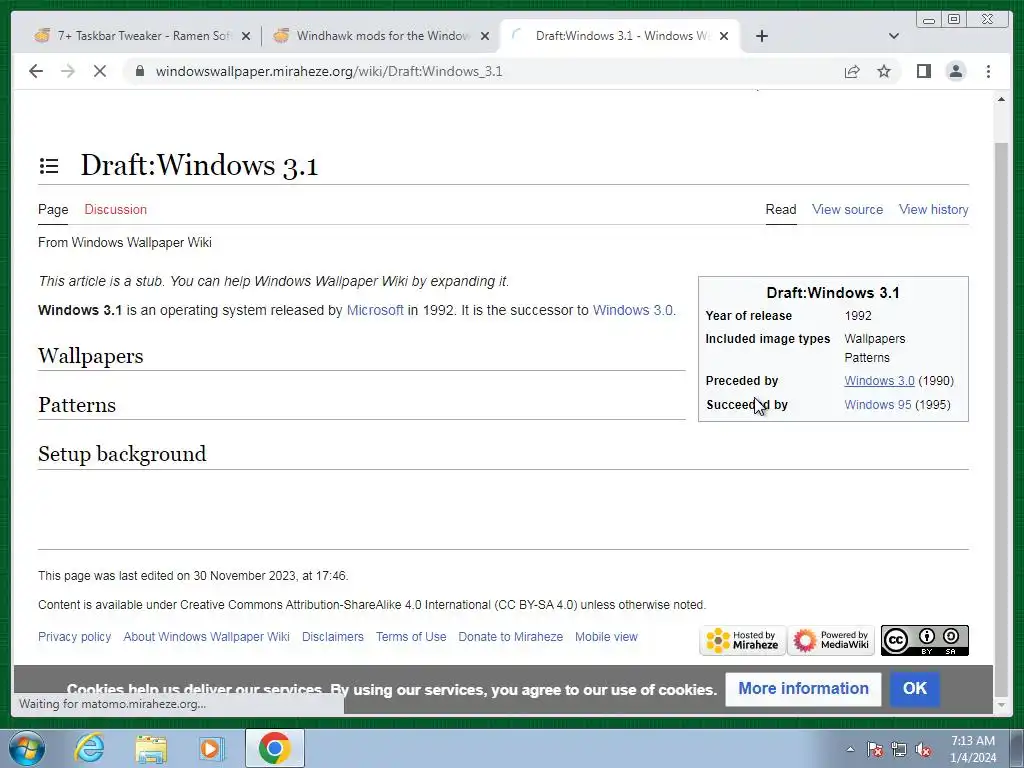Open Action Center flag tray icon
This screenshot has height=768, width=1024.
[x=875, y=749]
